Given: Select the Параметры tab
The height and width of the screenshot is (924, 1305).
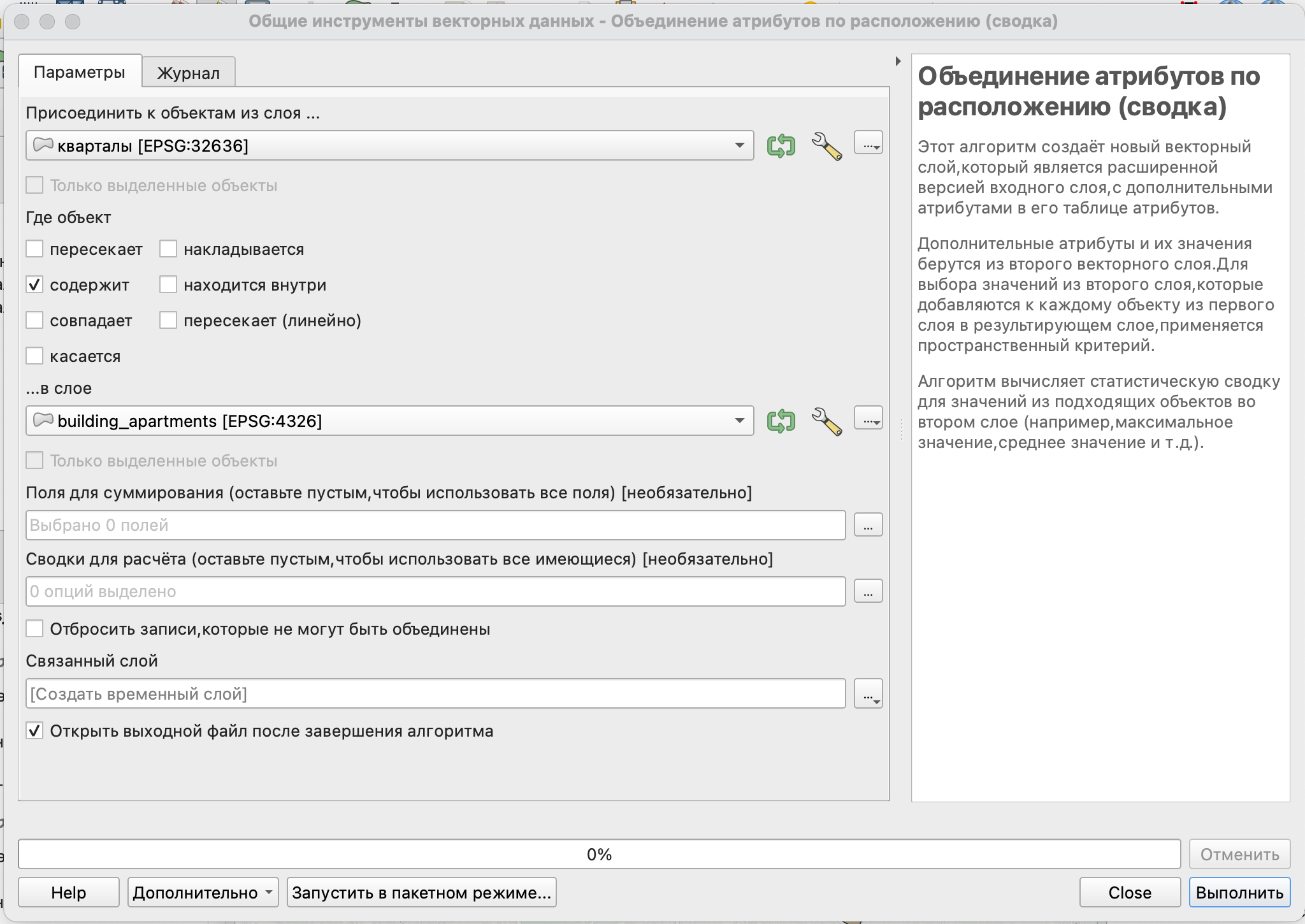Looking at the screenshot, I should 79,72.
